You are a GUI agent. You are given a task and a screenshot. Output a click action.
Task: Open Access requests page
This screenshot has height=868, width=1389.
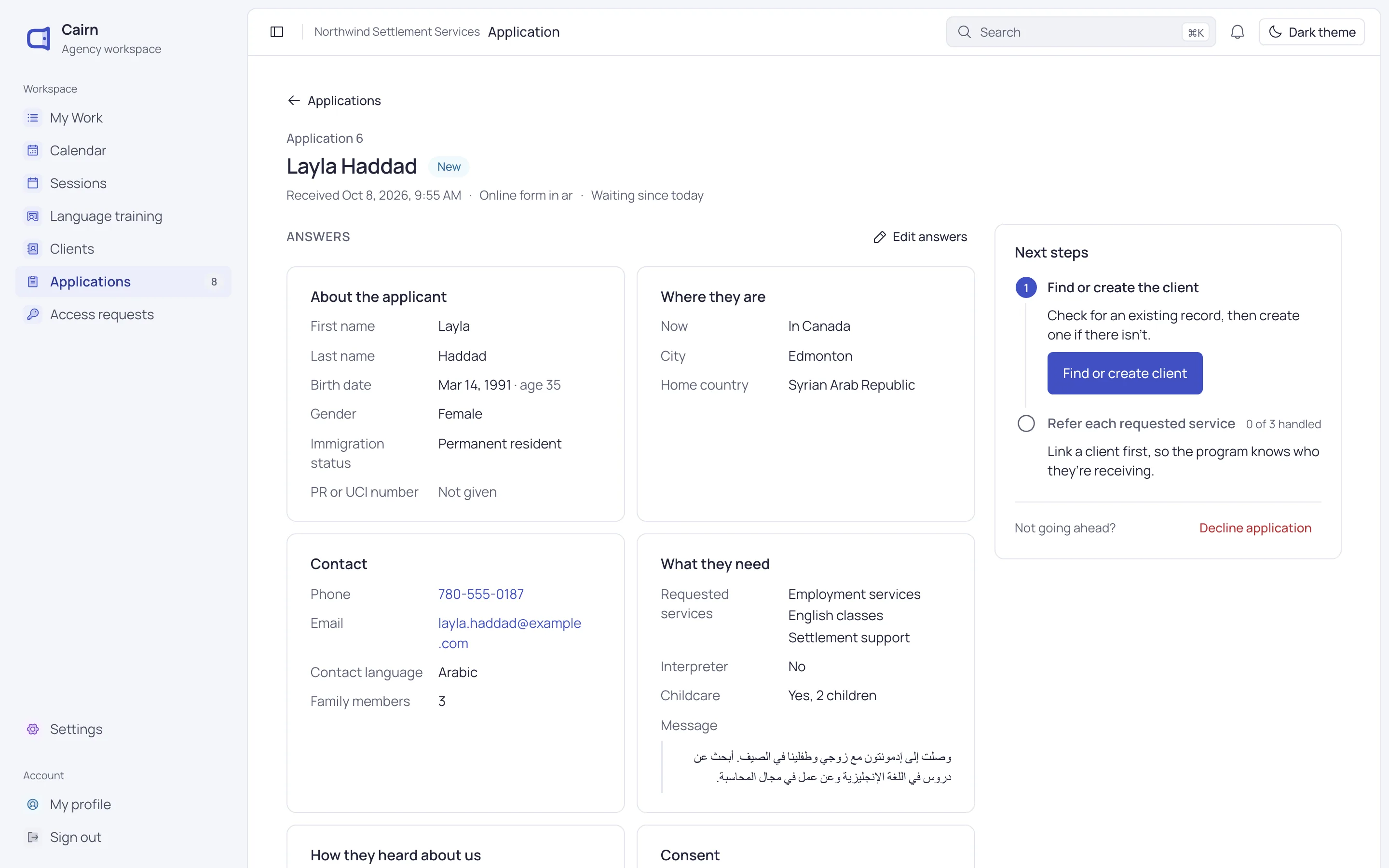(123, 314)
